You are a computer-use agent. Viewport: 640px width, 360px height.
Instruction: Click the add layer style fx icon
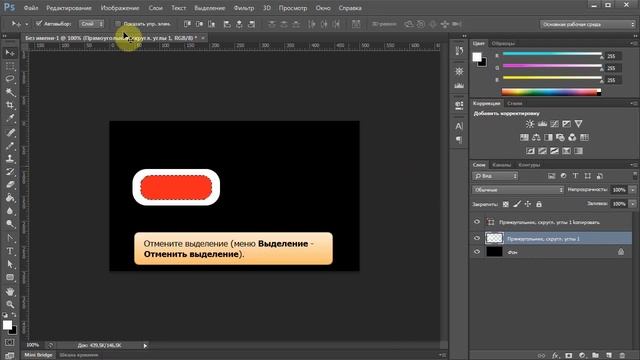(x=555, y=356)
